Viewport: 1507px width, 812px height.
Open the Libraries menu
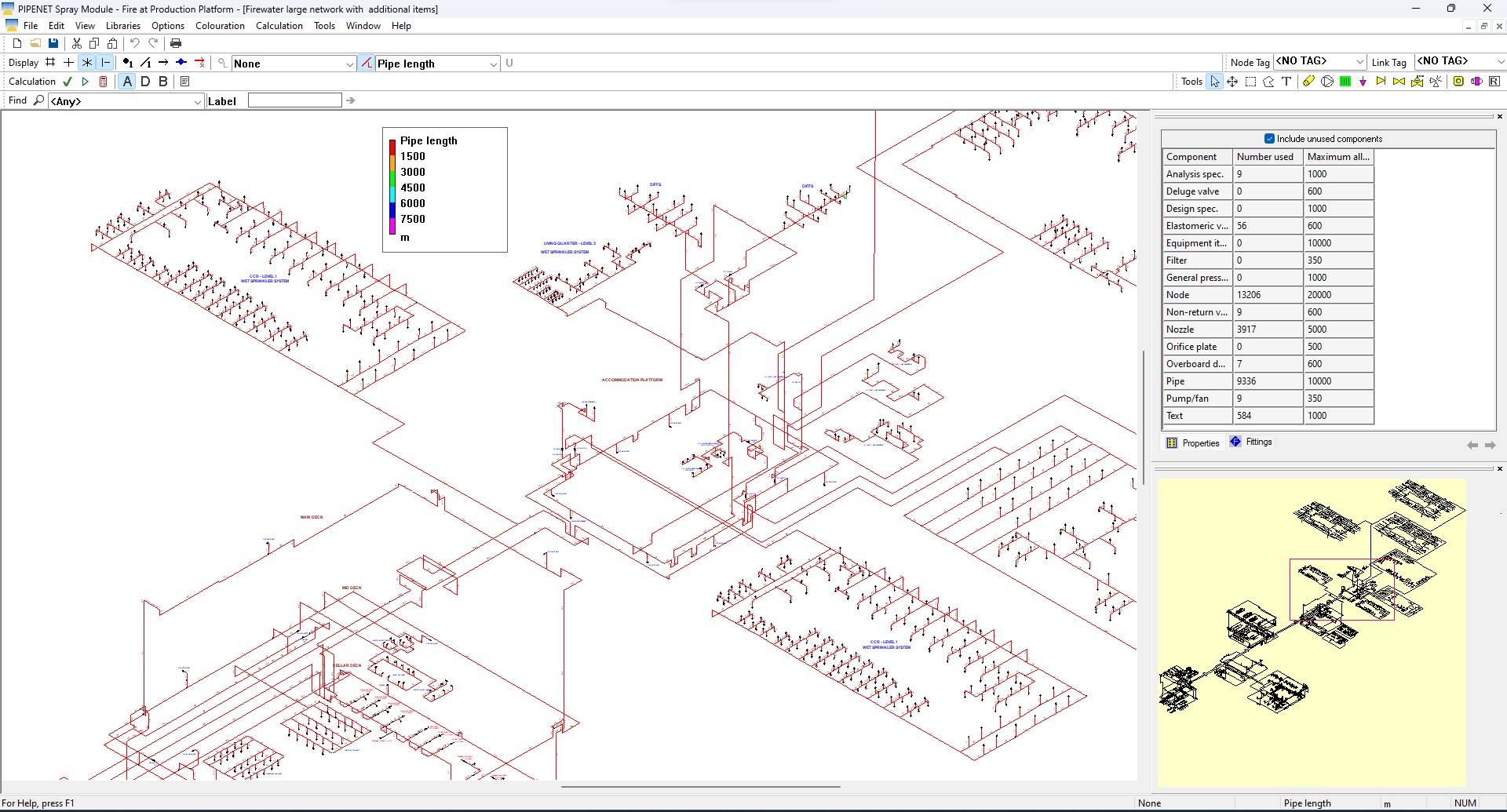(123, 26)
